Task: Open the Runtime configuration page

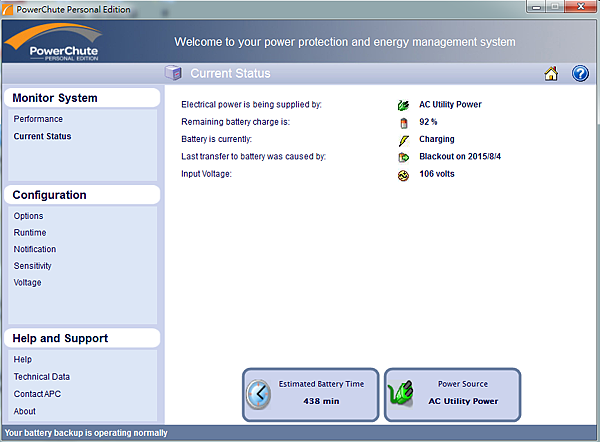Action: click(x=30, y=233)
